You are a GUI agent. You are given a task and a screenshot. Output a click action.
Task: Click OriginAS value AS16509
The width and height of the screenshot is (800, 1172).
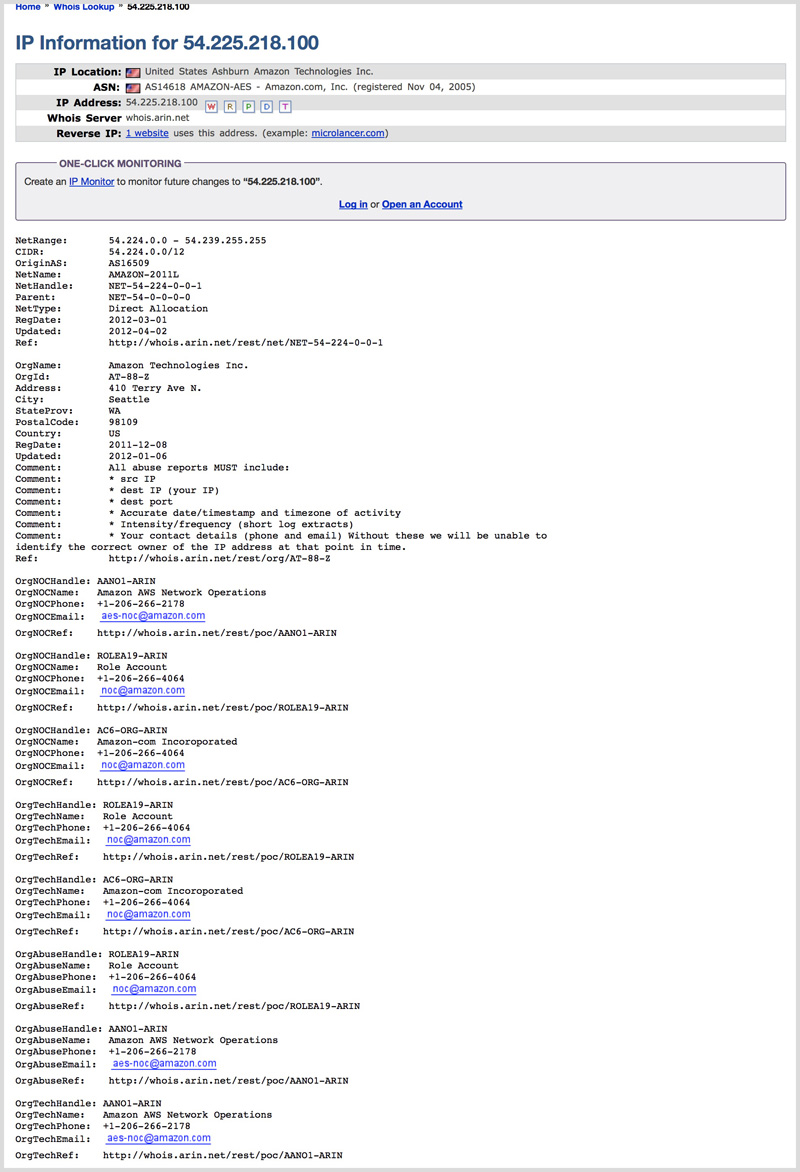coord(129,263)
